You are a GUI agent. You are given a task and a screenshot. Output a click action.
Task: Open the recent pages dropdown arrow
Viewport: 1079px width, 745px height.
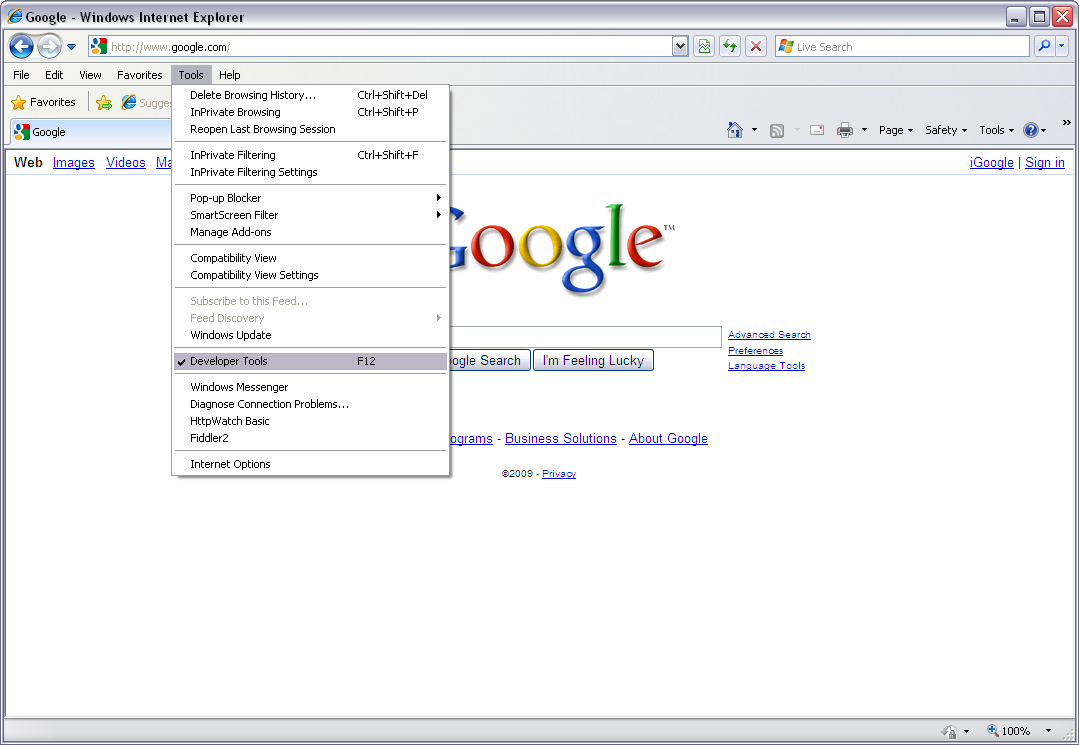(72, 47)
